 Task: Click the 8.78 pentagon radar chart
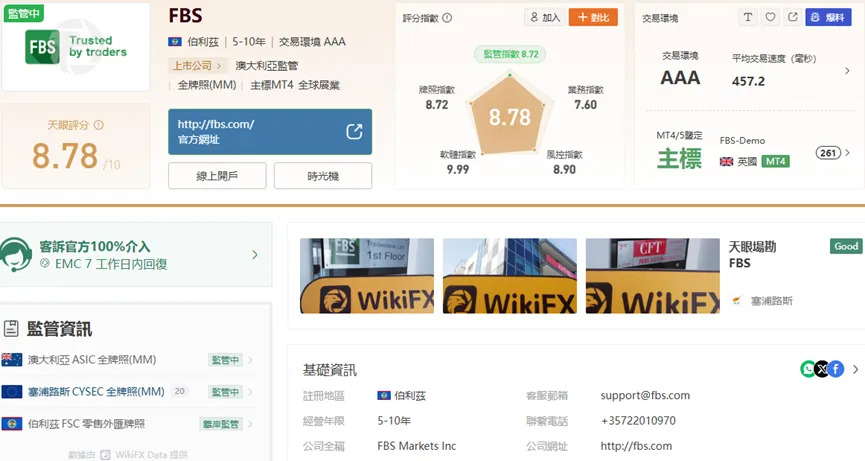510,114
